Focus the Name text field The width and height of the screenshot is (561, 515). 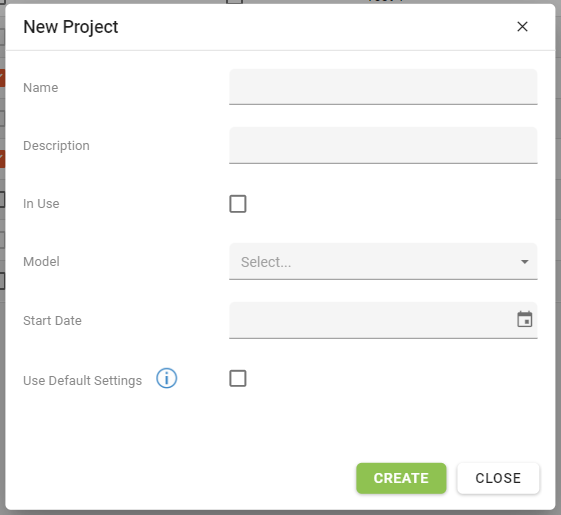click(383, 87)
